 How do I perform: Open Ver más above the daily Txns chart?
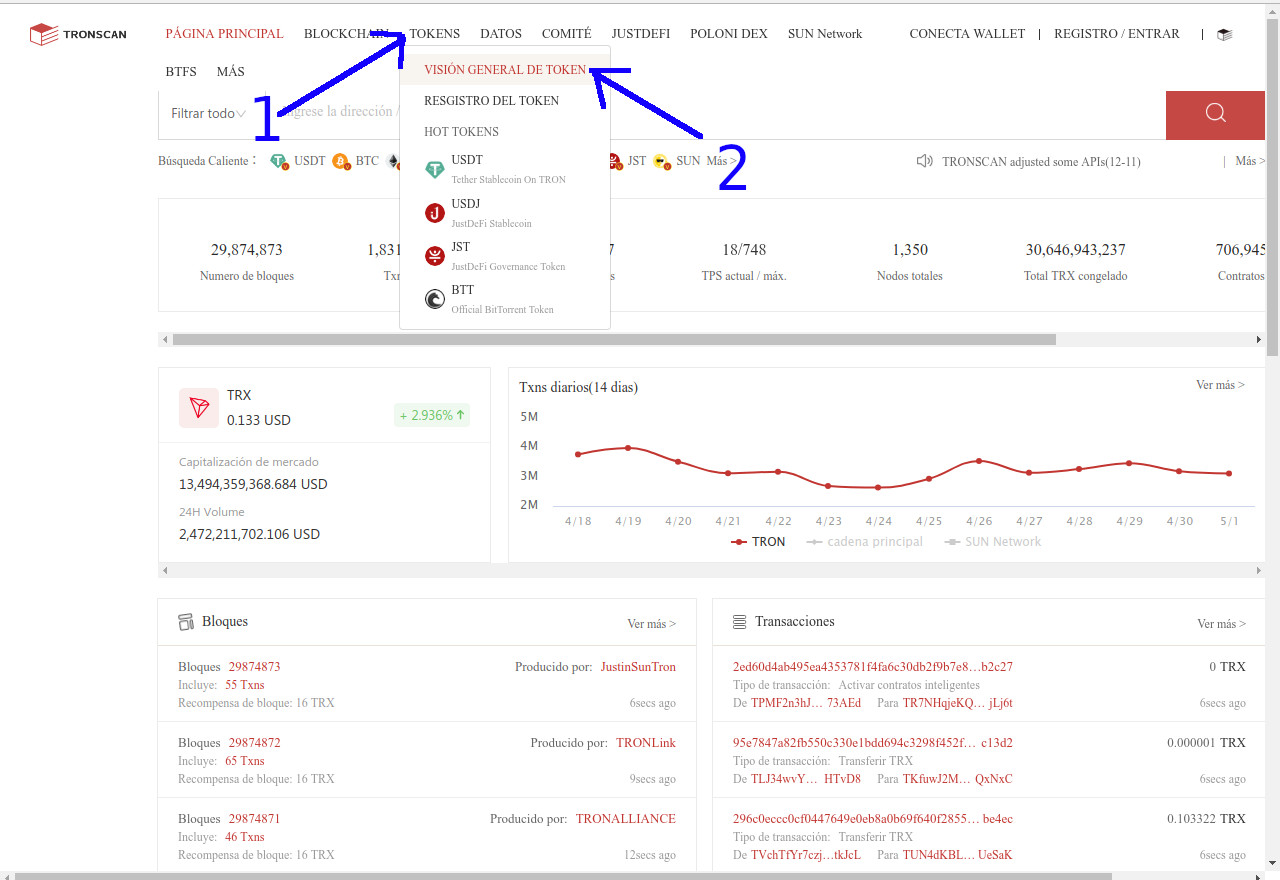[x=1220, y=385]
